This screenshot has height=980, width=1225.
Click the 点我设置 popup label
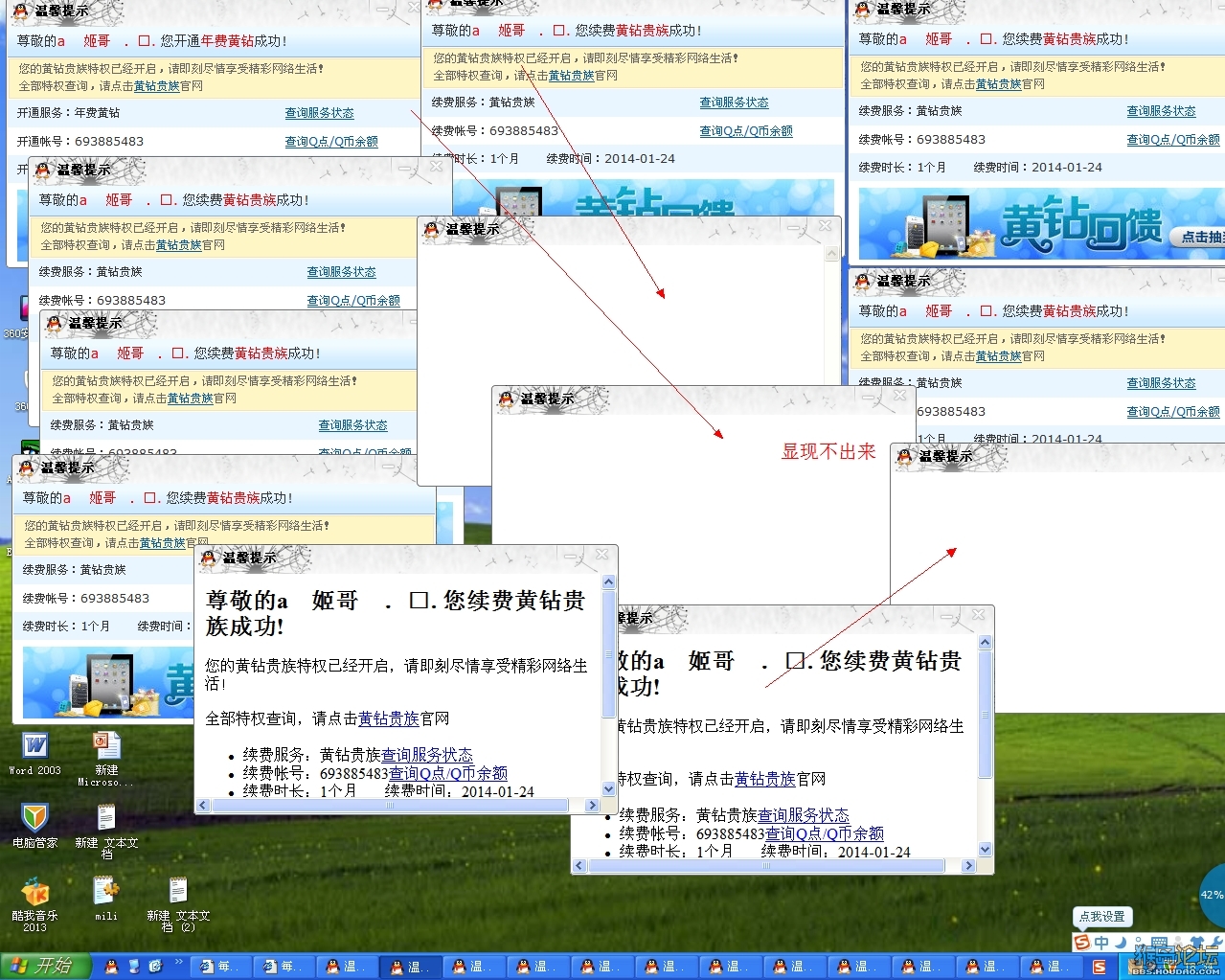point(1102,917)
